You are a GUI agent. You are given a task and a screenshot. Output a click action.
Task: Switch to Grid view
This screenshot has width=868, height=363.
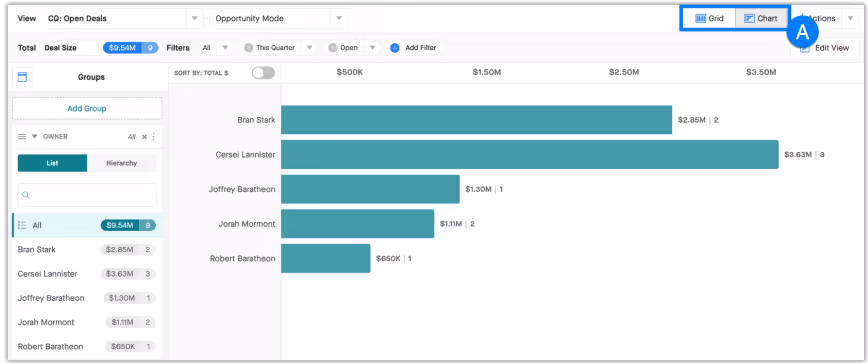pos(709,18)
